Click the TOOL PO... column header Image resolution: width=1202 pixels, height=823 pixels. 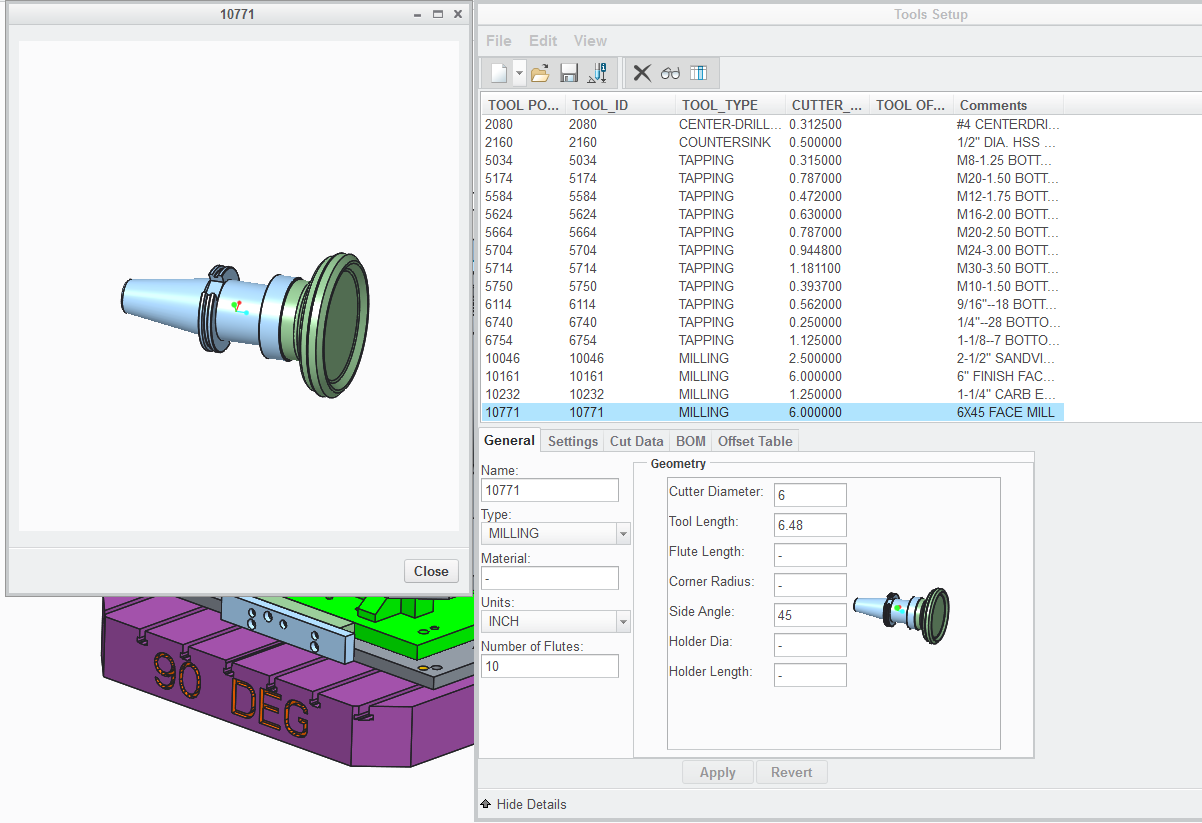(x=523, y=105)
